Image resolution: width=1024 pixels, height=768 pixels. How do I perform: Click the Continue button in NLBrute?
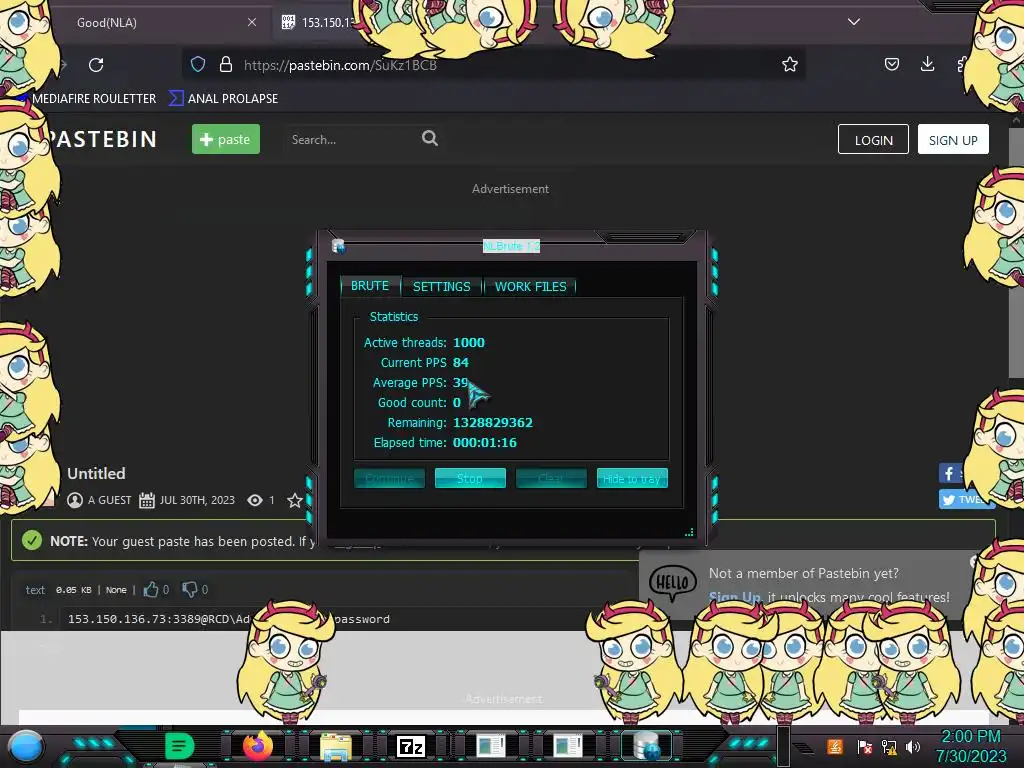pos(389,478)
